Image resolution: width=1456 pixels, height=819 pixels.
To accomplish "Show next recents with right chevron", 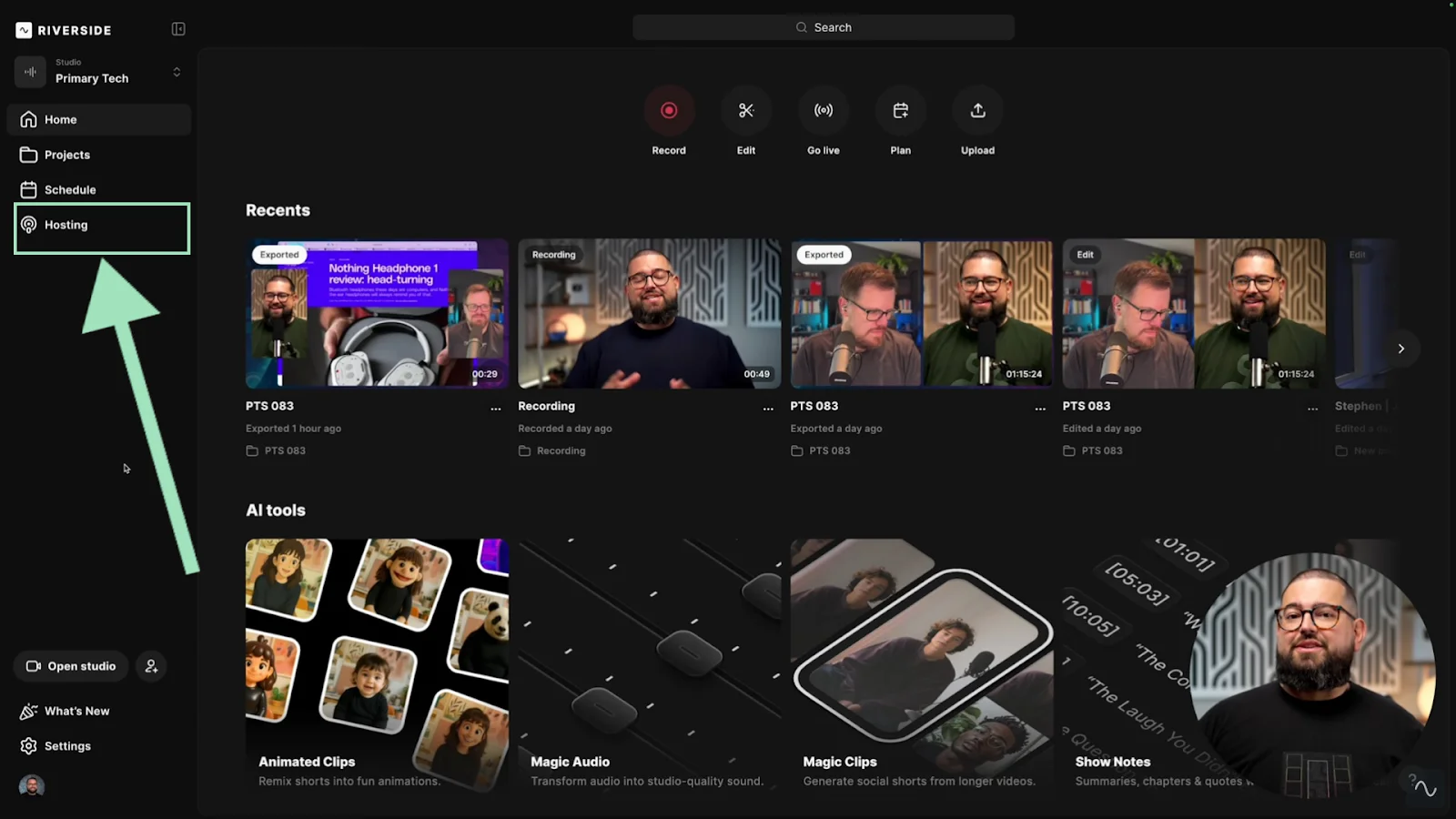I will (1401, 349).
